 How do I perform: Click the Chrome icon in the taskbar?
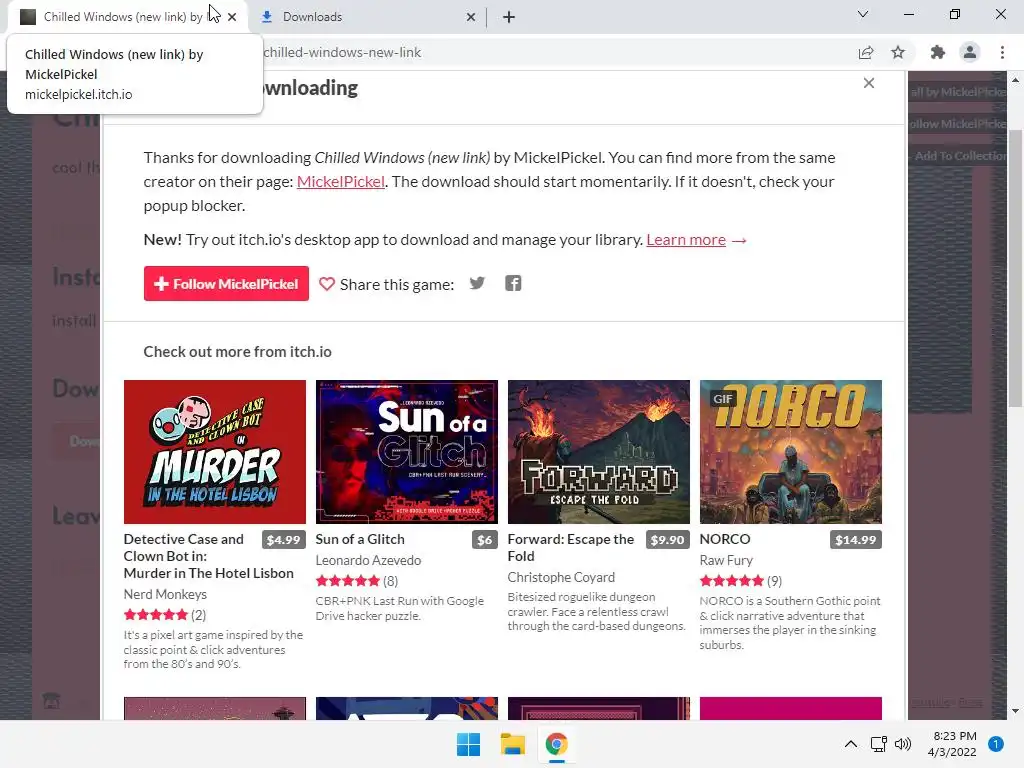click(556, 744)
